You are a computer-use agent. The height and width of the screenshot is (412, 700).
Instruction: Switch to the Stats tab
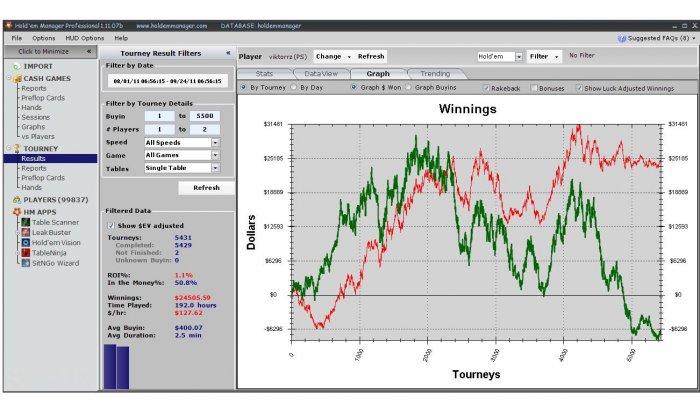pos(264,74)
